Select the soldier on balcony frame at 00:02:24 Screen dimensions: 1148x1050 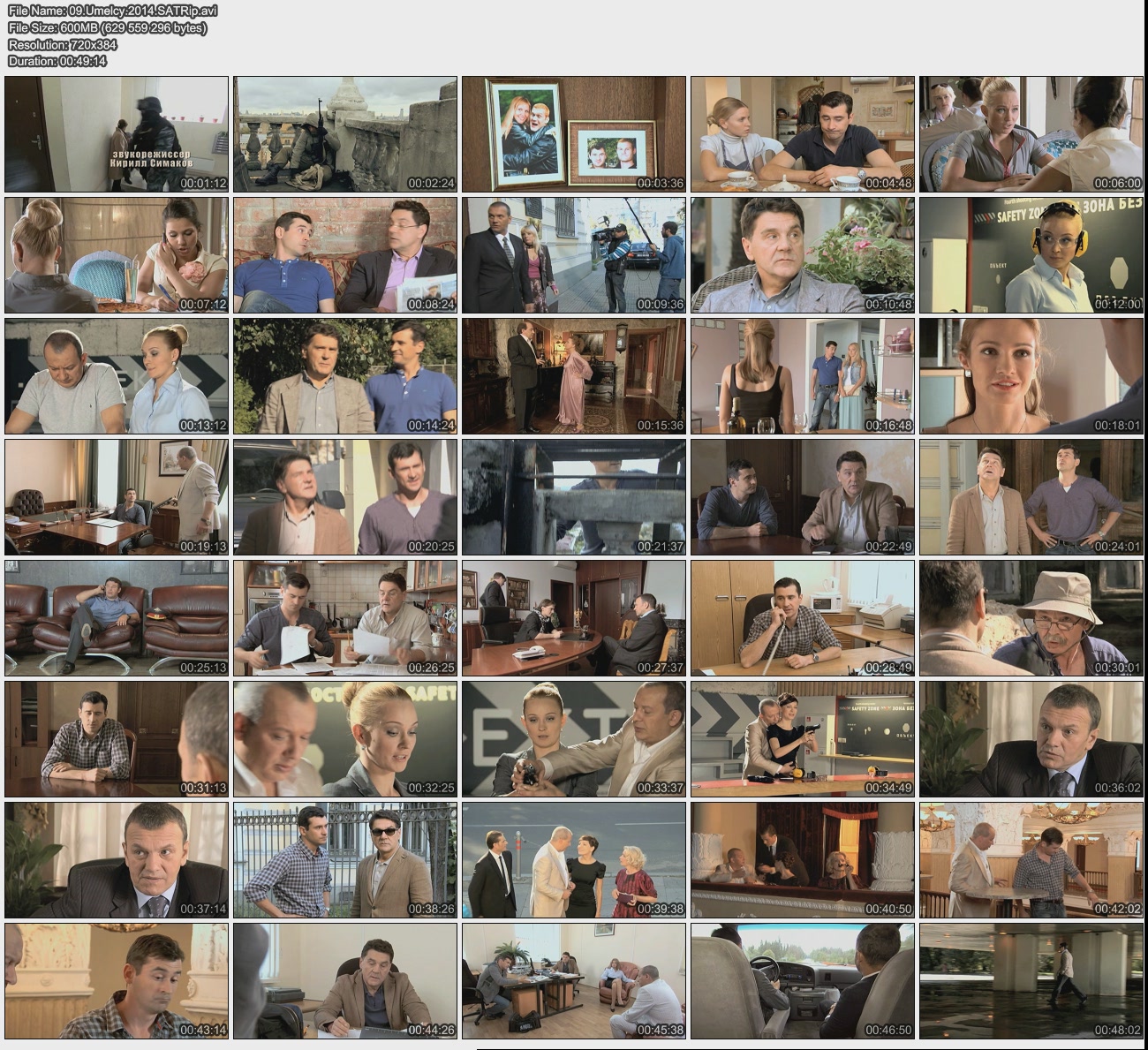click(345, 134)
